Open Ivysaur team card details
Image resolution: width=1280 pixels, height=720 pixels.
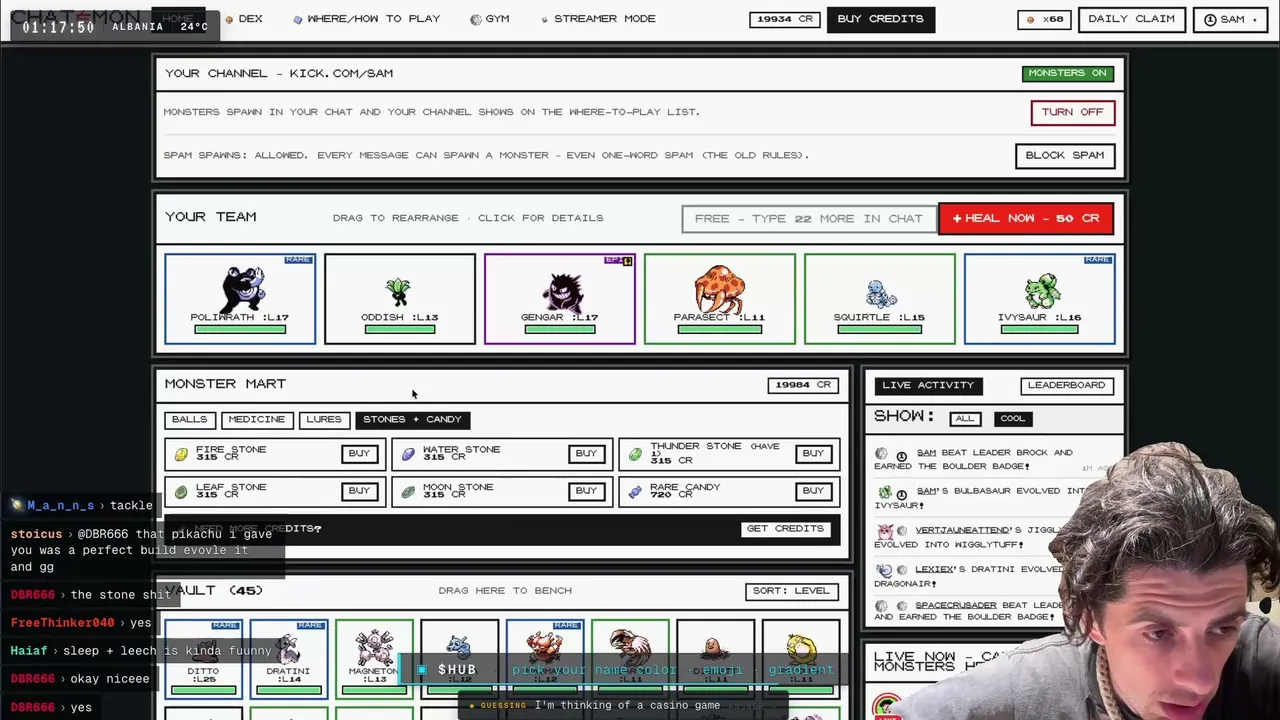tap(1040, 299)
